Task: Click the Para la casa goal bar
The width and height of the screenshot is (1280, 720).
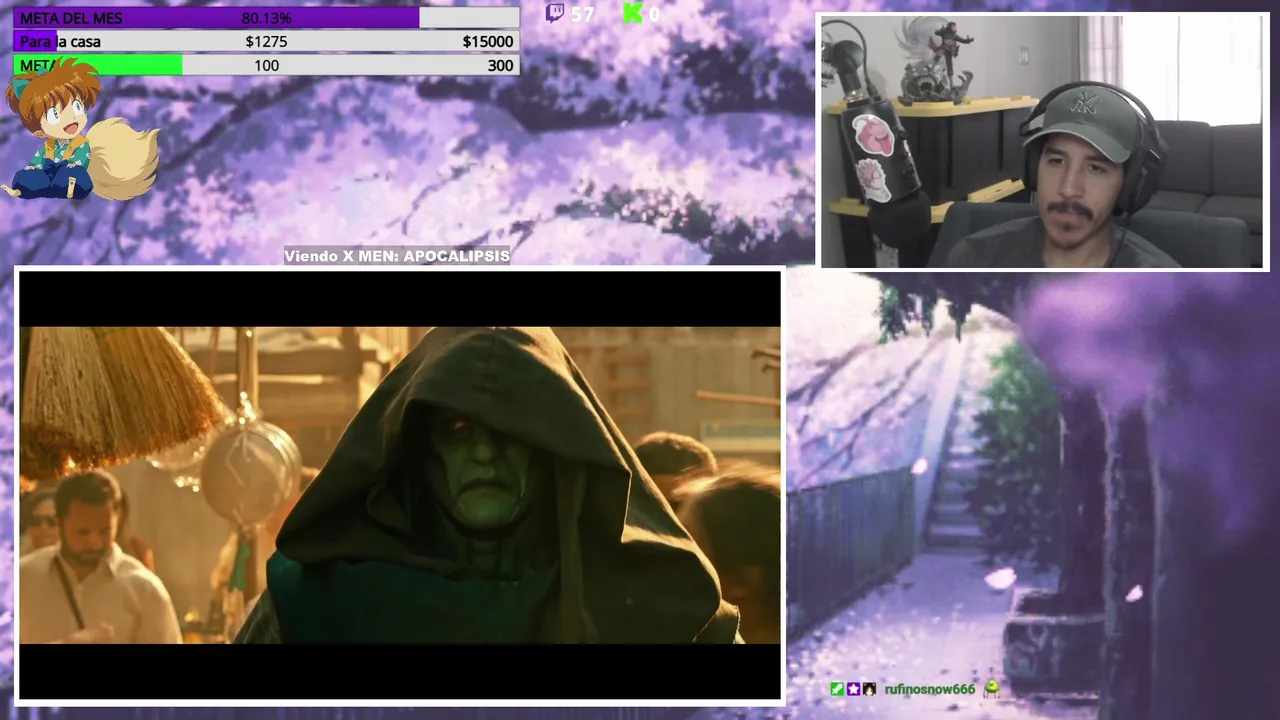Action: click(x=266, y=42)
